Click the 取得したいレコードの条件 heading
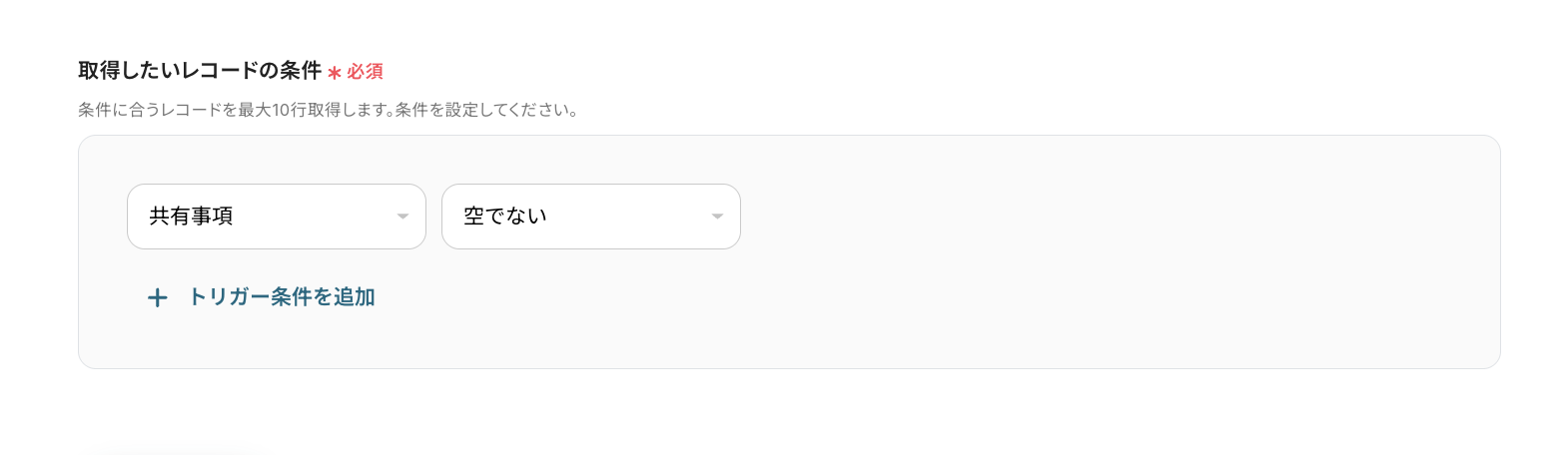The image size is (1568, 455). (x=200, y=71)
